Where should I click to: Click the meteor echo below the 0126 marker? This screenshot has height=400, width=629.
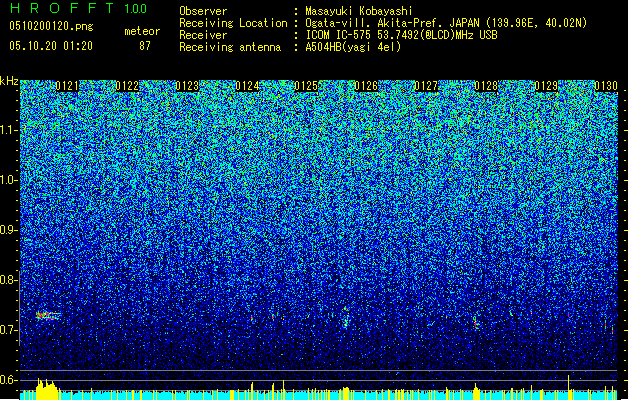(x=346, y=318)
